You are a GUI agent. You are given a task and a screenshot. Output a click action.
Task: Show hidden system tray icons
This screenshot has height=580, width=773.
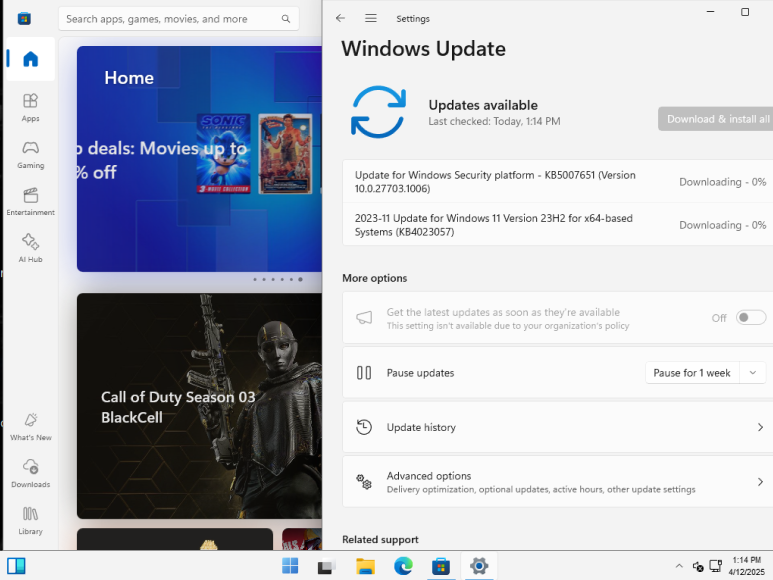tap(679, 566)
